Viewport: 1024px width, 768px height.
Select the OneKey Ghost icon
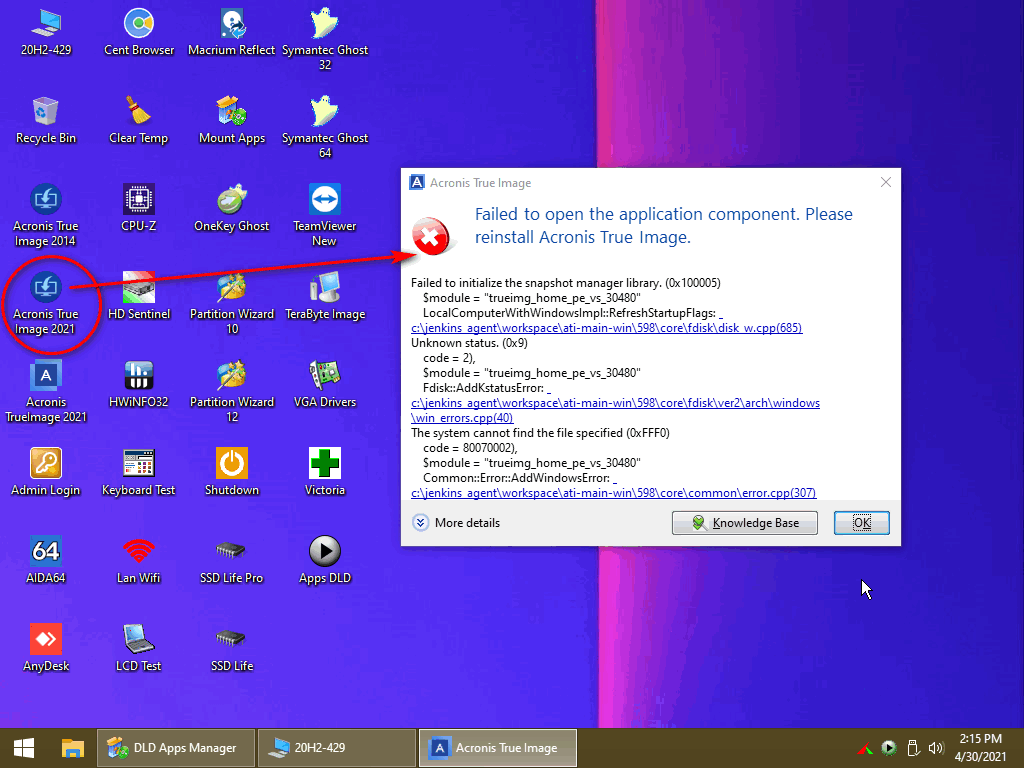(x=232, y=209)
